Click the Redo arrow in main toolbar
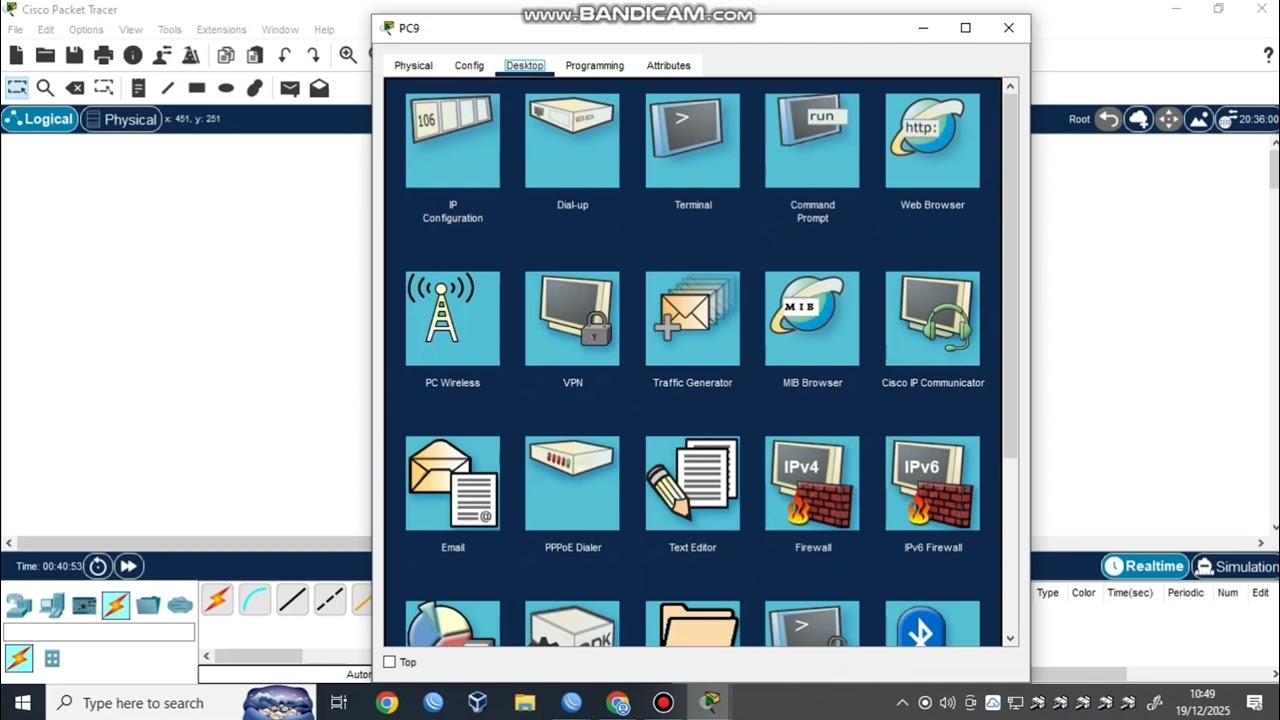1280x720 pixels. click(x=314, y=55)
